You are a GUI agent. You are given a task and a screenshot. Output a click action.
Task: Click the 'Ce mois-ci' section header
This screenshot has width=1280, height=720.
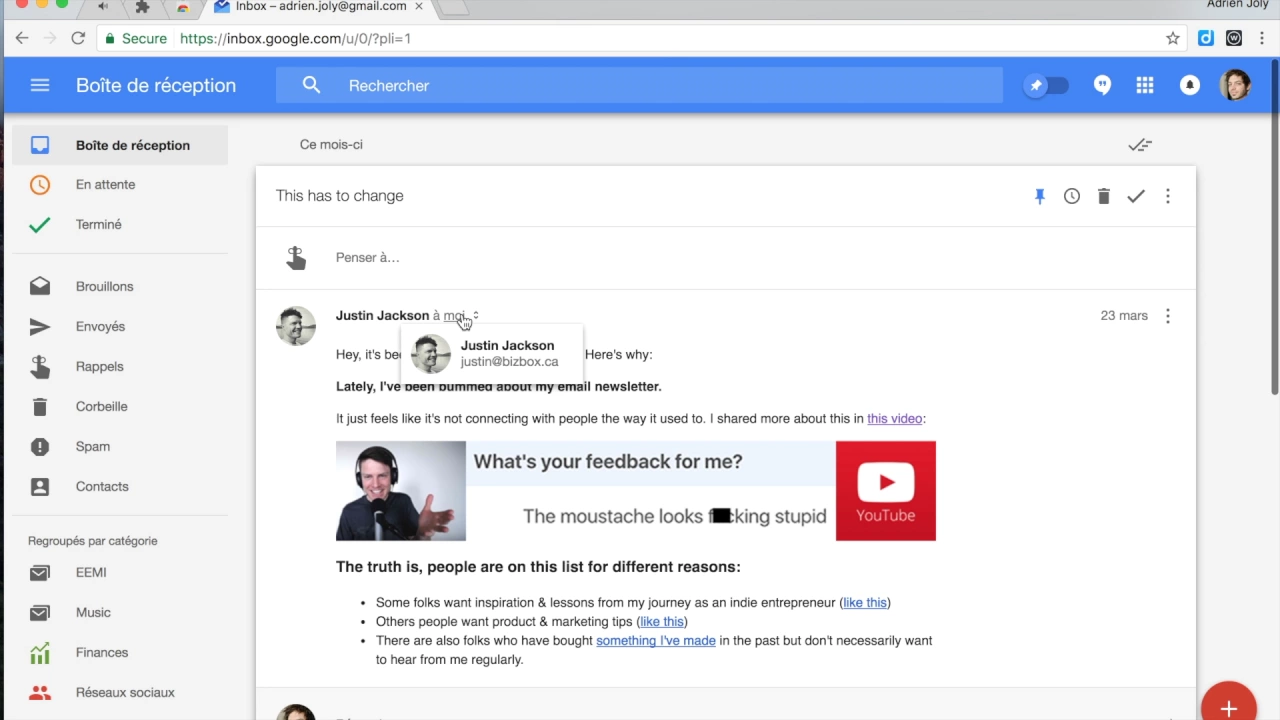(x=331, y=145)
